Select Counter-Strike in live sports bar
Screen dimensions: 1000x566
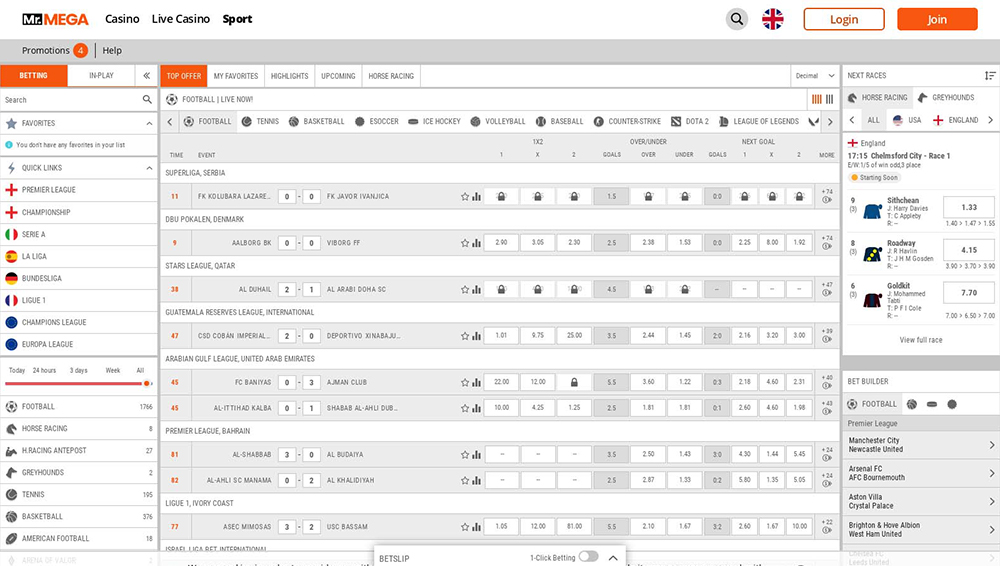click(627, 121)
